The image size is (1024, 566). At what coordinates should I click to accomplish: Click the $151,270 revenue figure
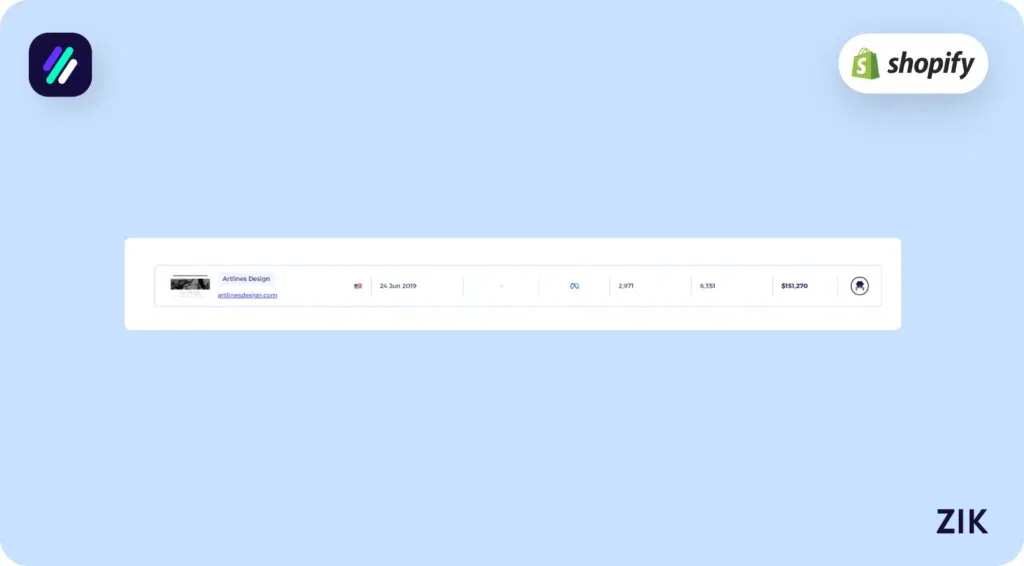(794, 286)
